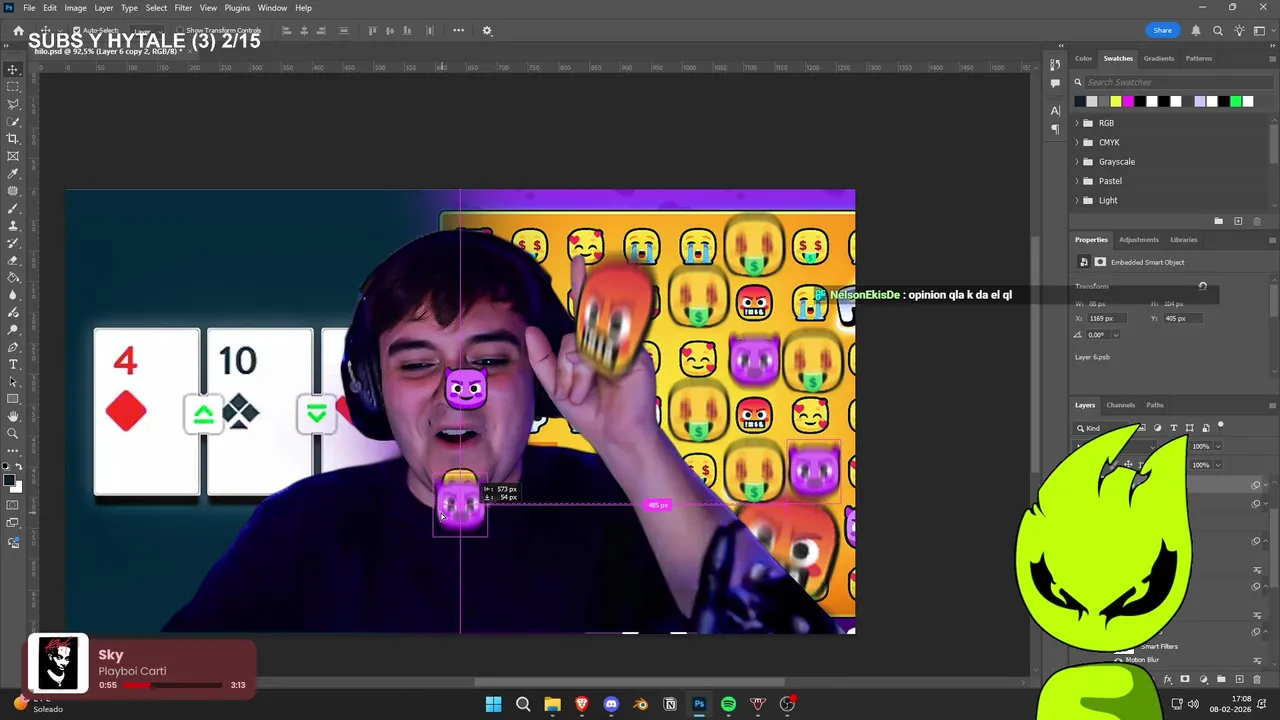The image size is (1280, 720).
Task: Click the Share button
Action: click(1162, 30)
